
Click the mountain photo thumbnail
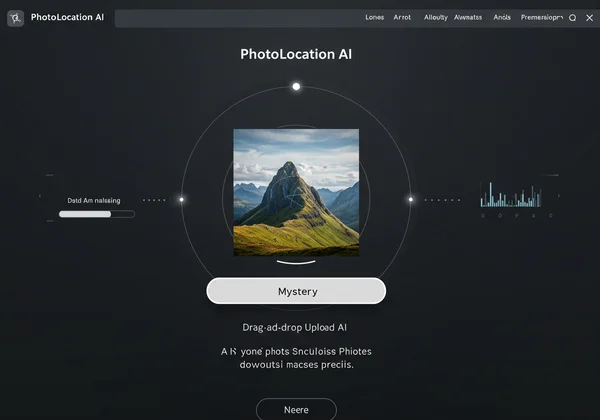tap(296, 192)
